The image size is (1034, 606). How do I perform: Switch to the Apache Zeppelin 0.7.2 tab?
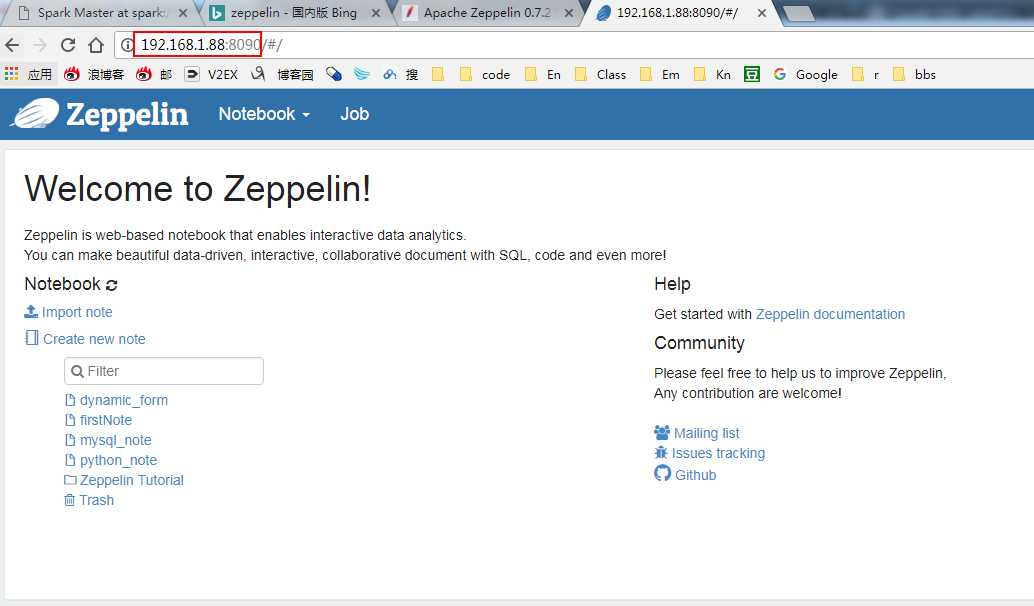[x=487, y=13]
